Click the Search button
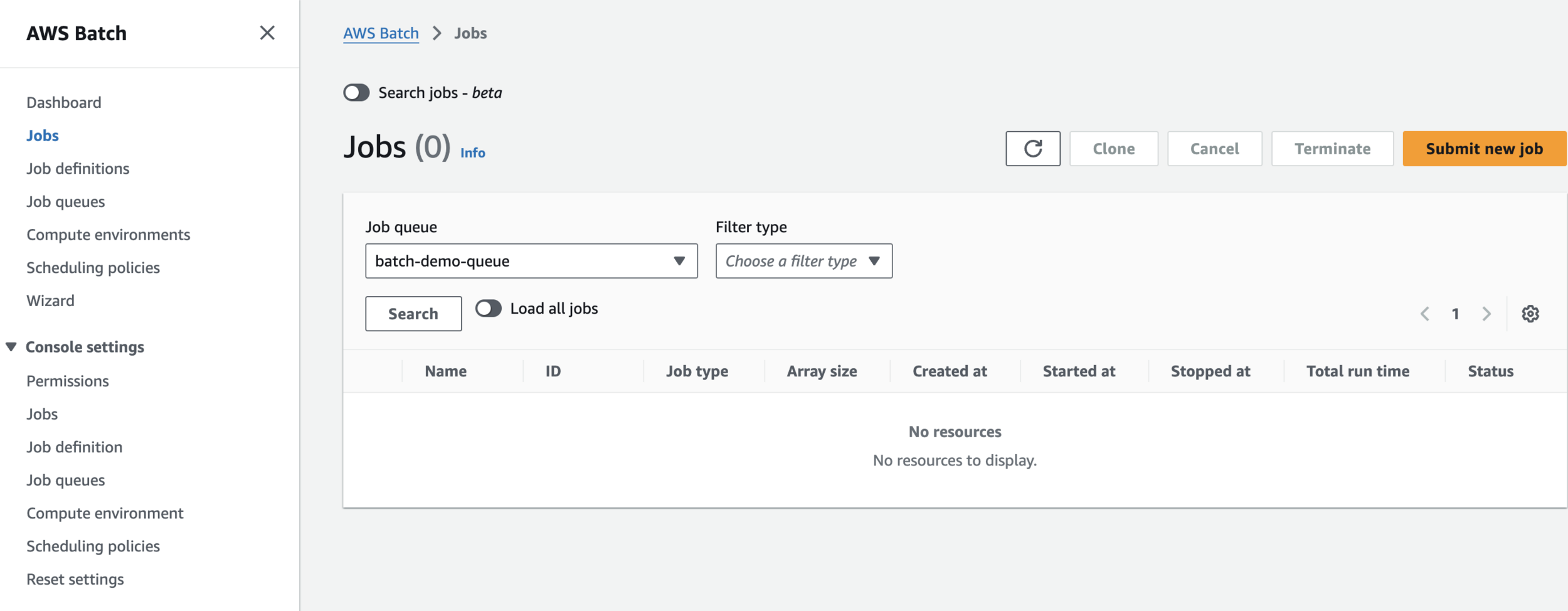 (413, 314)
